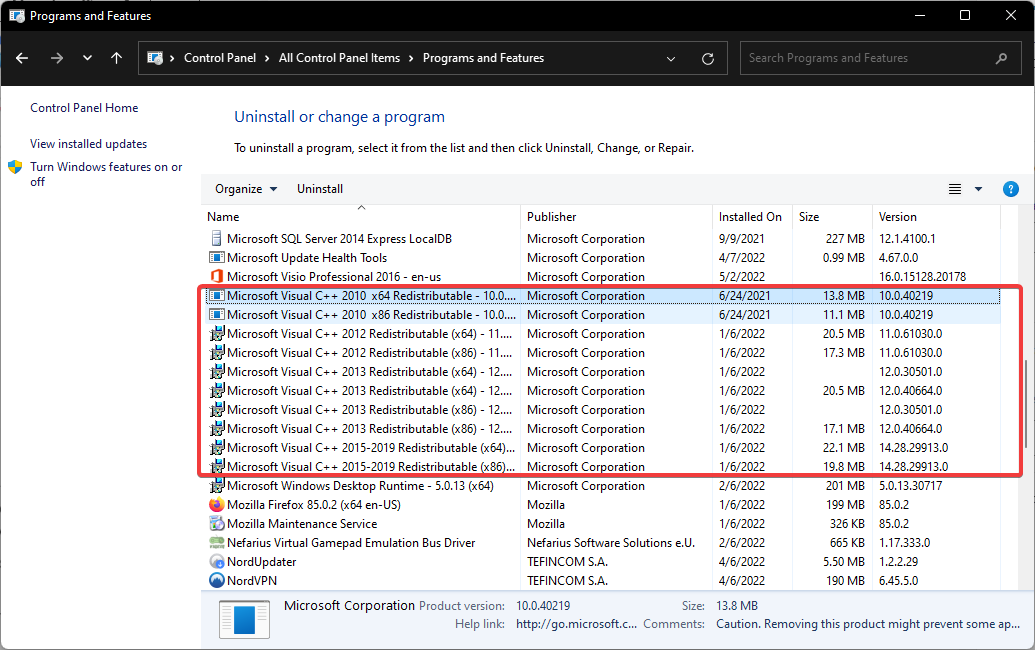Click Programs and Features breadcrumb
Screen dimensions: 1035x650
click(x=483, y=58)
